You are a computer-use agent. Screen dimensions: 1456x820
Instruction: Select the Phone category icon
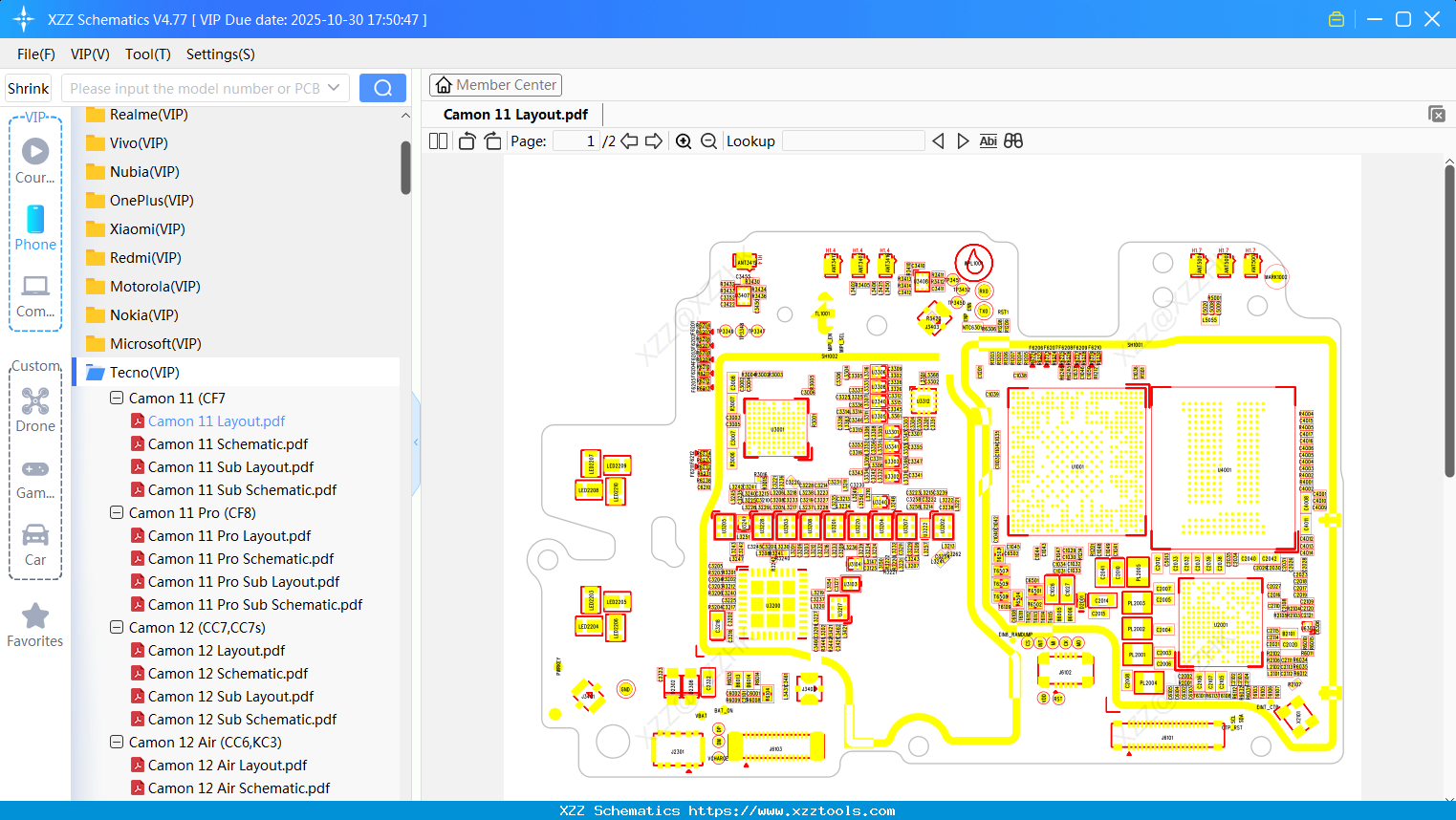[x=35, y=227]
